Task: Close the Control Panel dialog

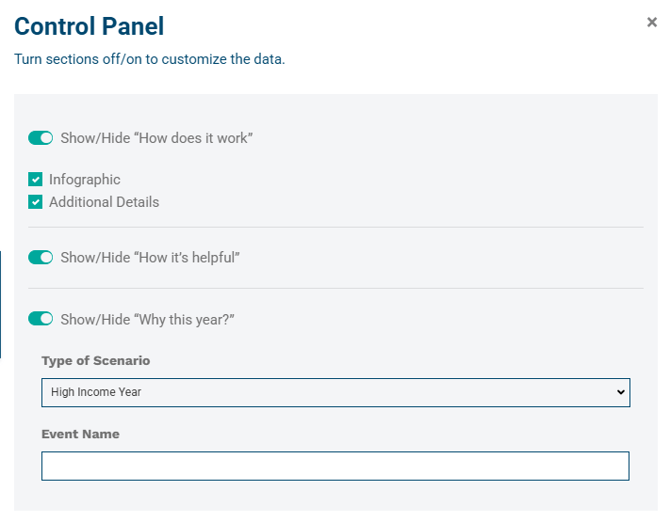Action: [652, 22]
